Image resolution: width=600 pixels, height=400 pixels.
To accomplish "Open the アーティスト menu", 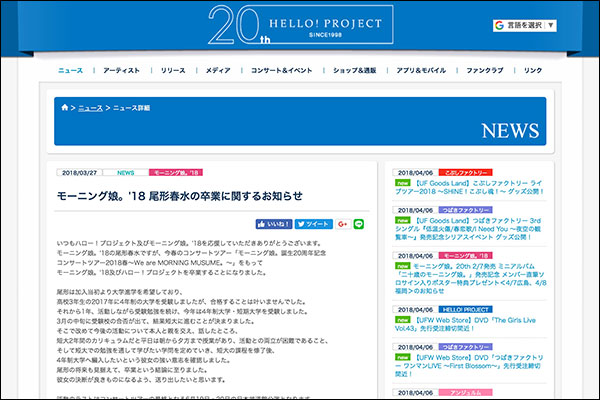I will pos(120,71).
